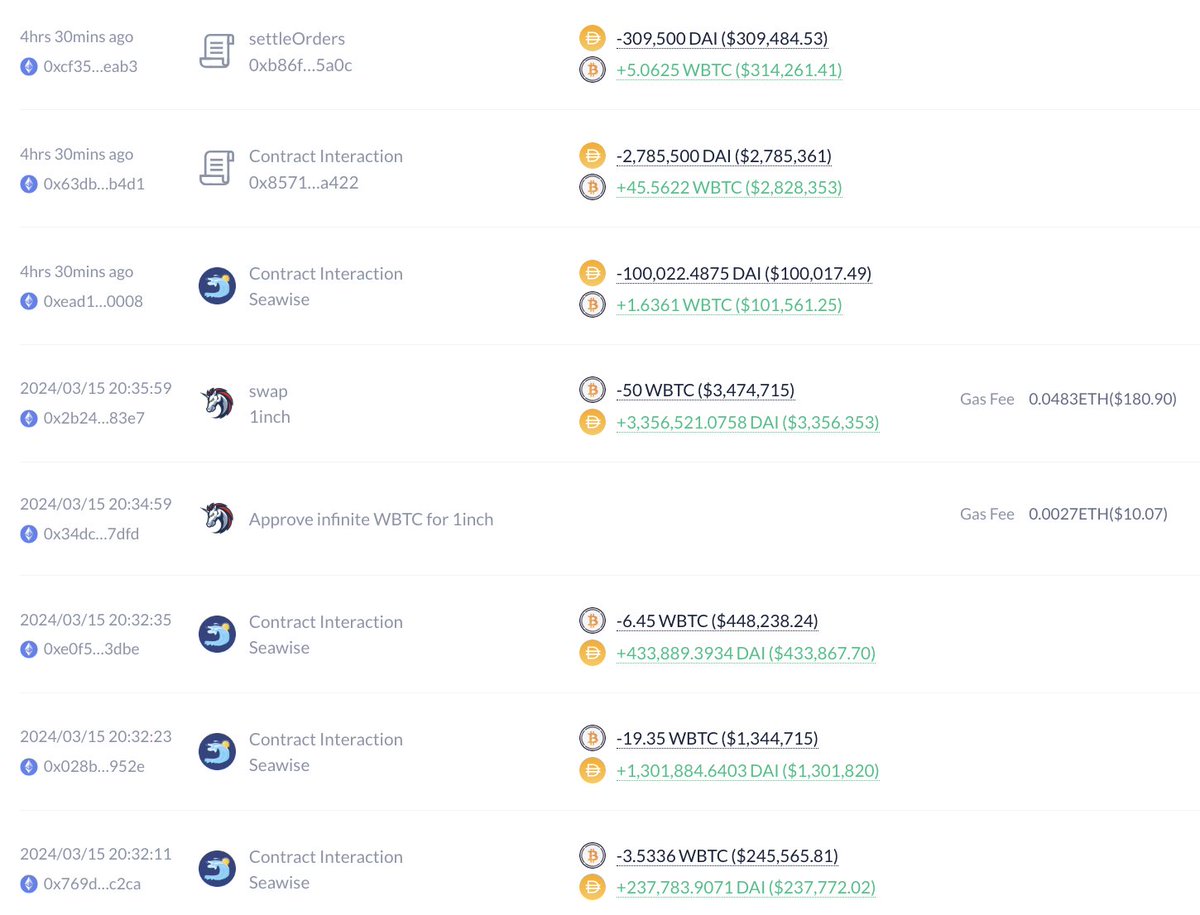
Task: Click the settleOrders method label
Action: [297, 39]
